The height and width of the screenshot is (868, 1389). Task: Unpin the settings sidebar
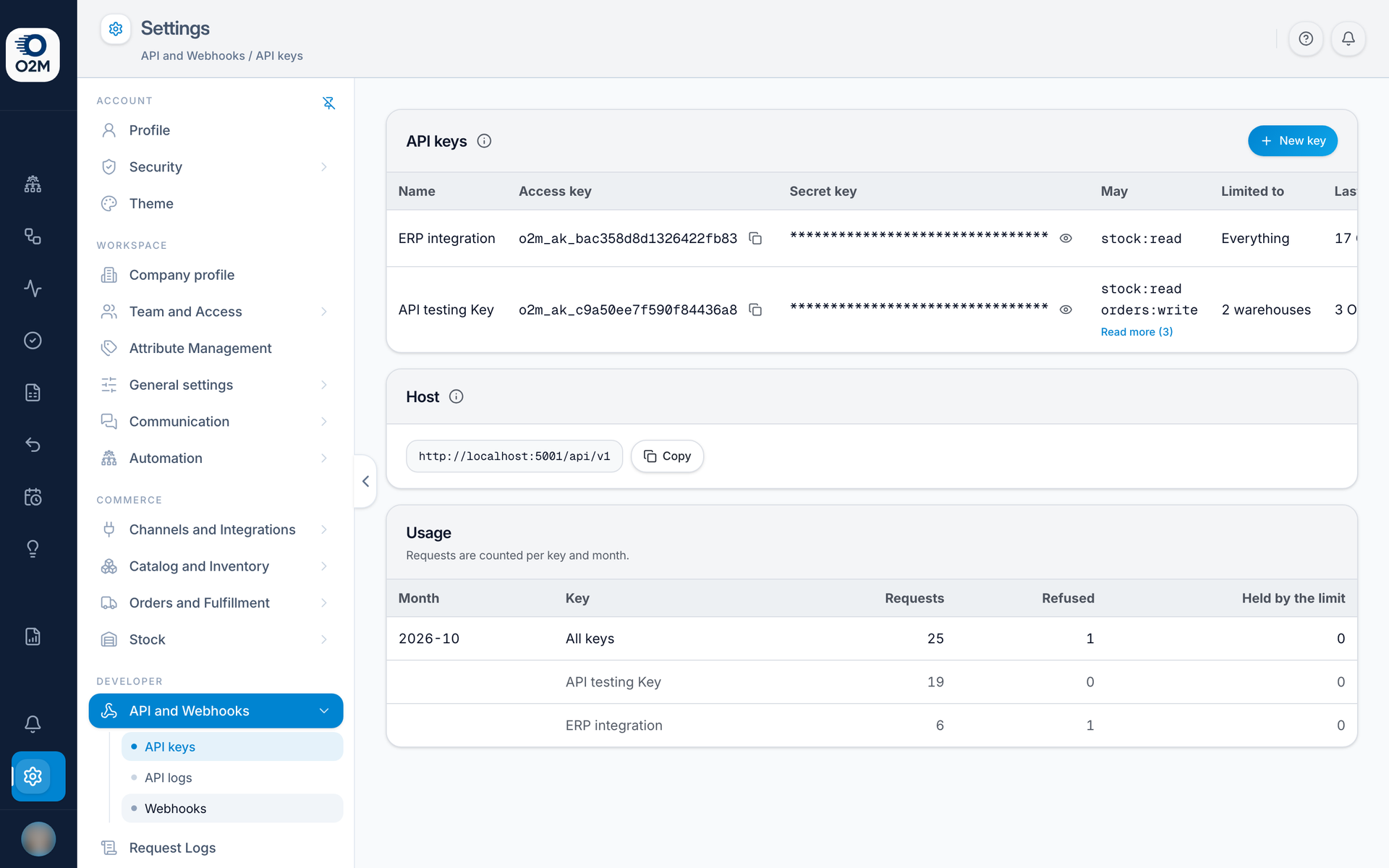[328, 103]
